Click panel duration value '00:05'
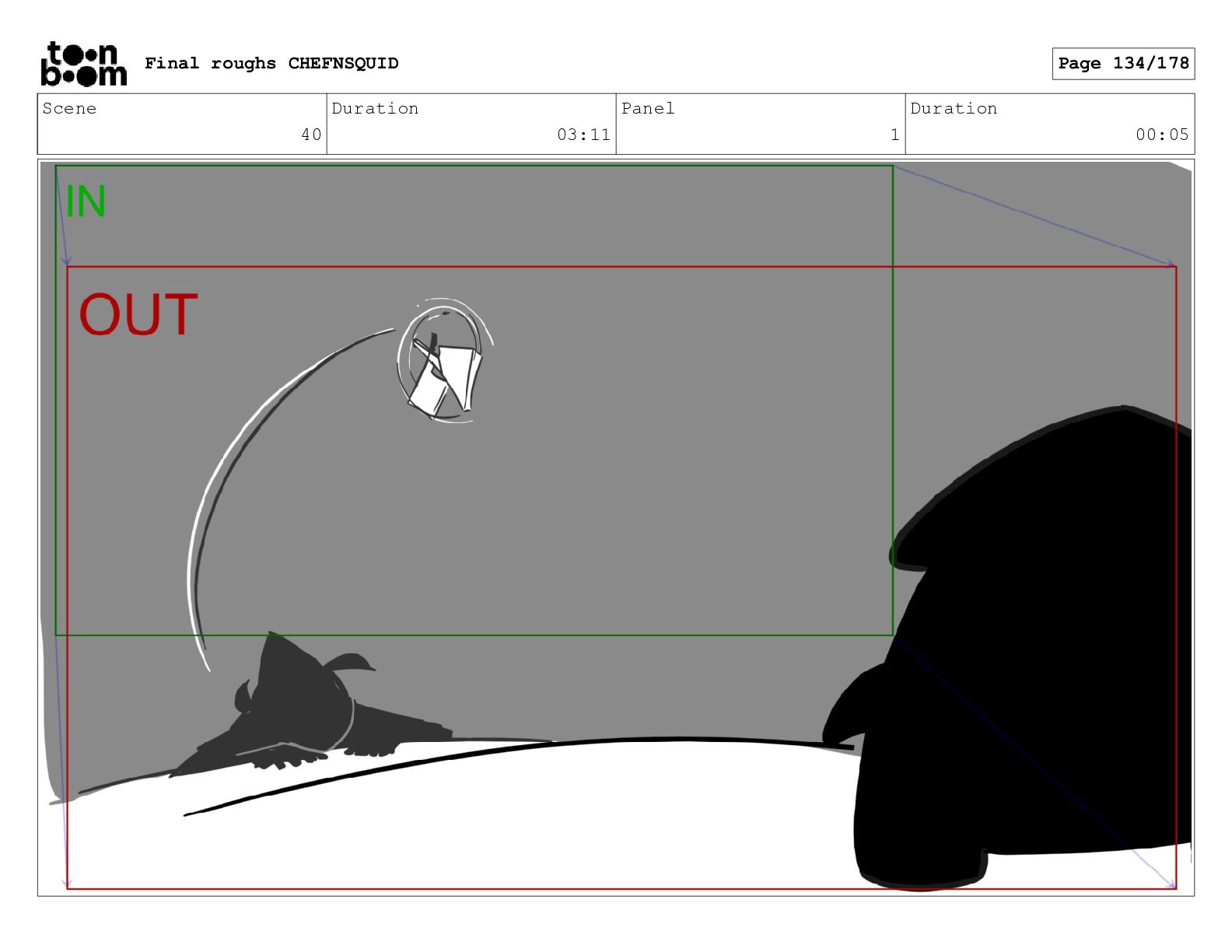 [1162, 135]
